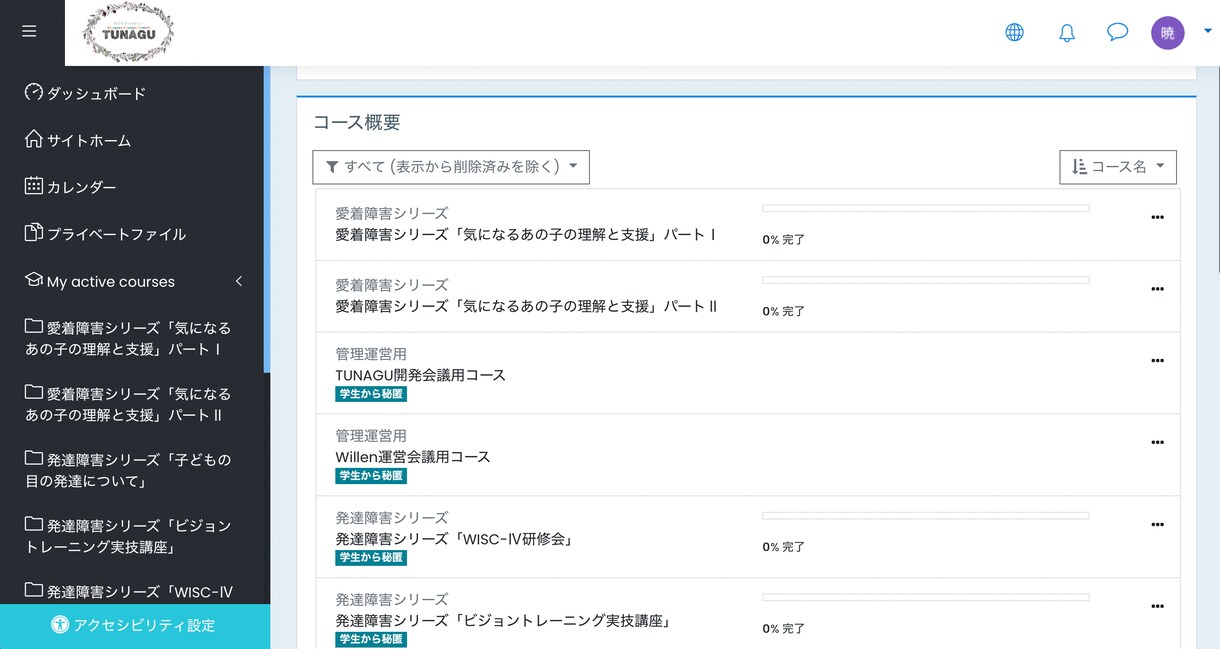The image size is (1220, 649).
Task: Open the purple user avatar
Action: pyautogui.click(x=1168, y=32)
